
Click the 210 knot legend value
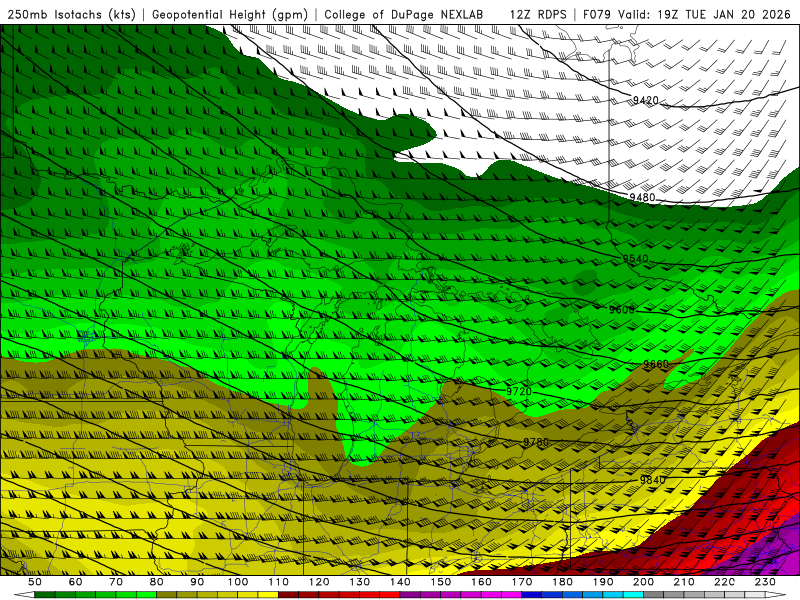[684, 582]
